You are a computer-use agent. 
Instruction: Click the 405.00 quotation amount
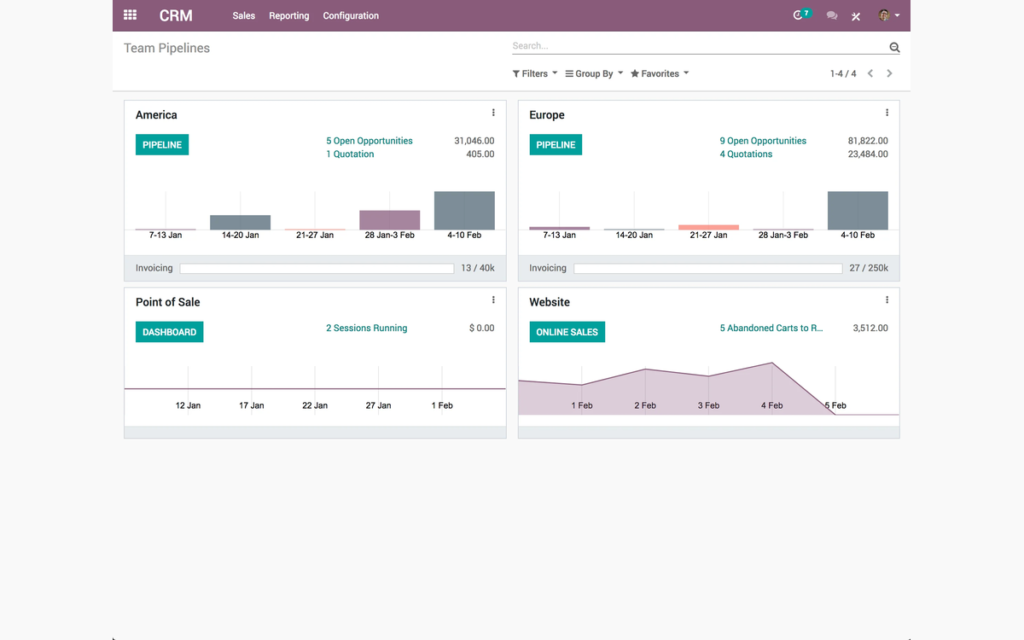(480, 154)
